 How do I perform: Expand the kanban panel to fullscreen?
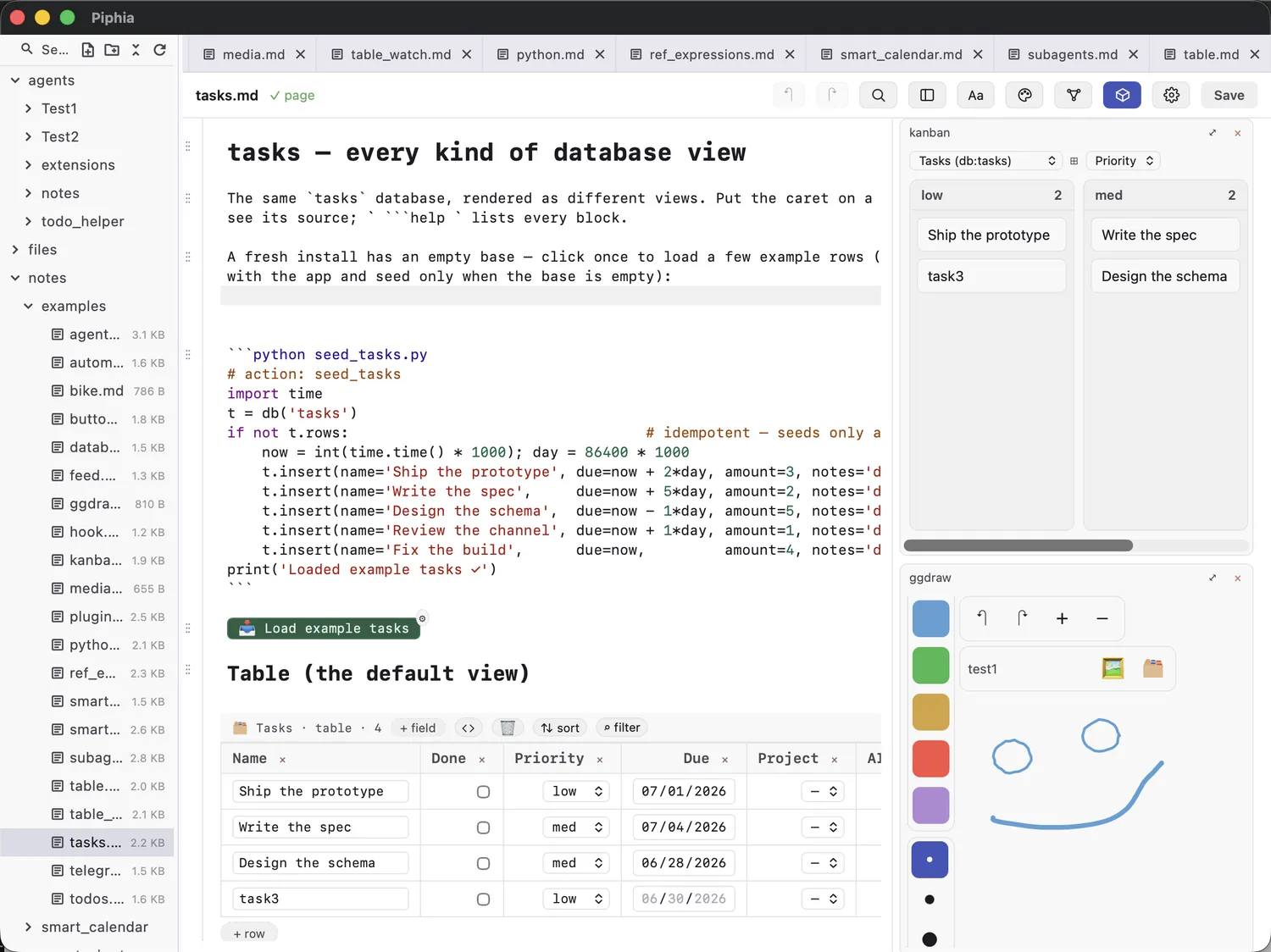point(1213,133)
